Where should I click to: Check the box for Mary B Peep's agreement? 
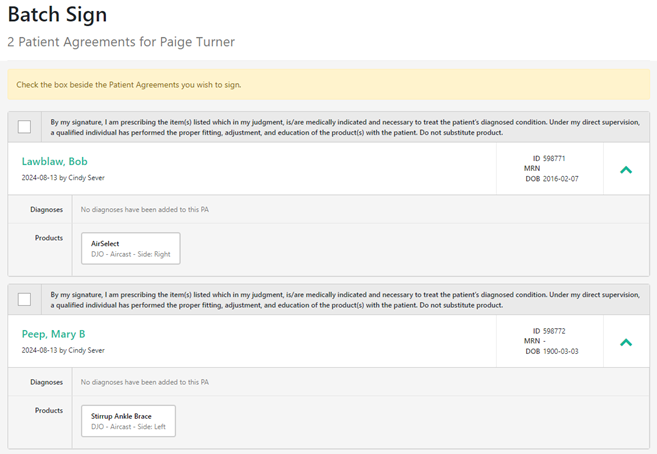click(24, 299)
